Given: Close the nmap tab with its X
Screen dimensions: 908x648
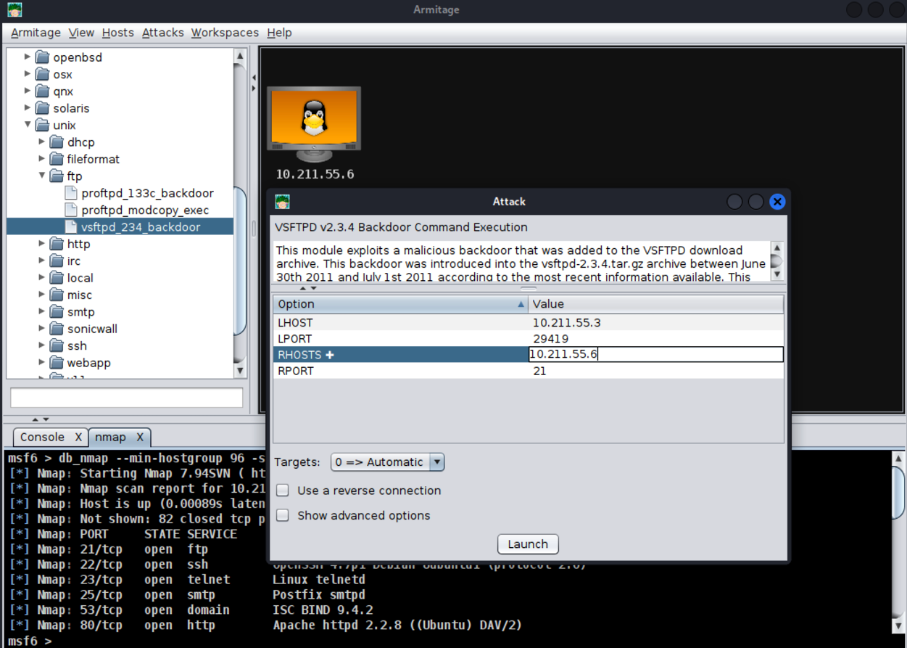Looking at the screenshot, I should tap(140, 437).
